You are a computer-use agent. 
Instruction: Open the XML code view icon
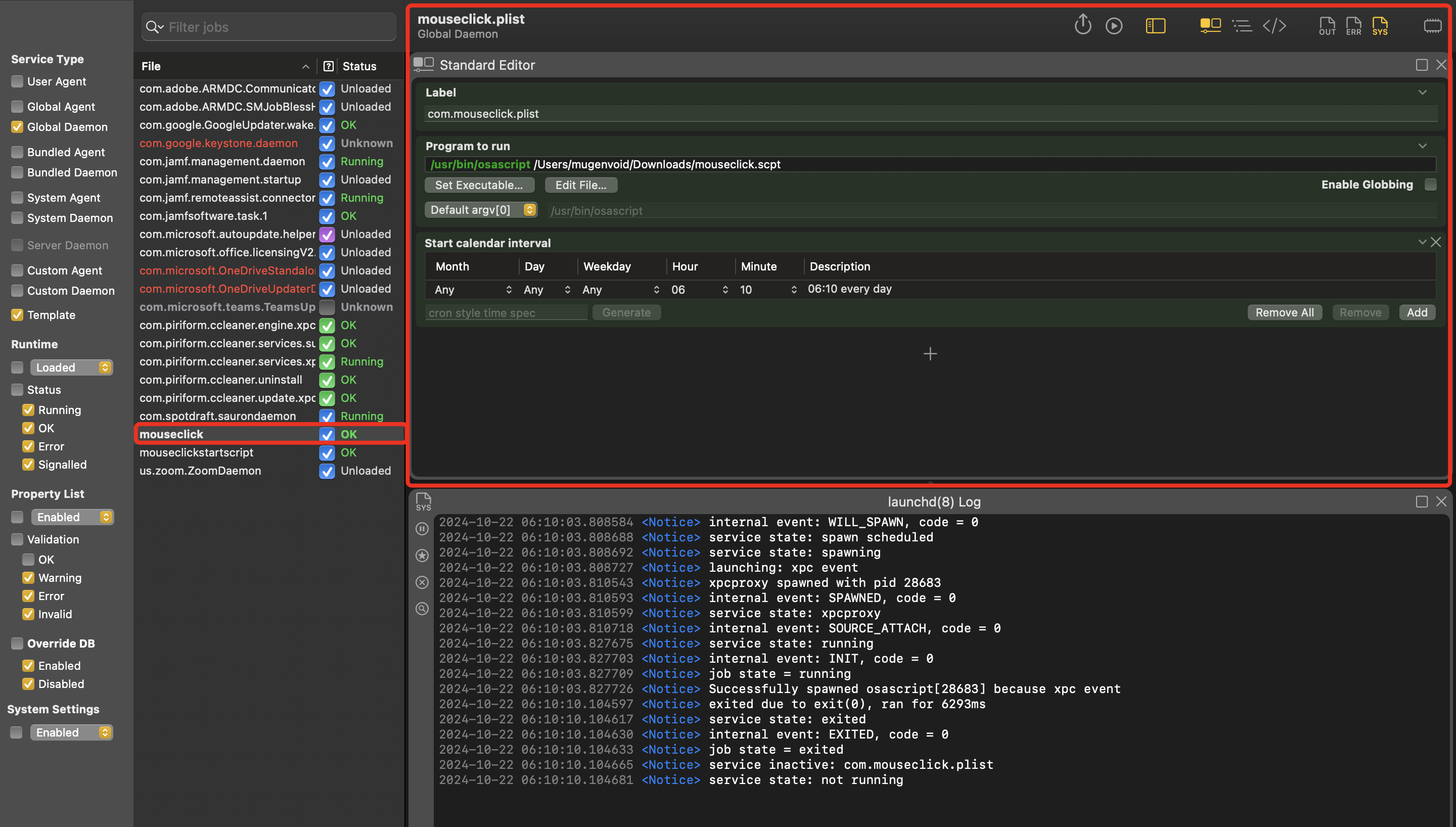1275,26
